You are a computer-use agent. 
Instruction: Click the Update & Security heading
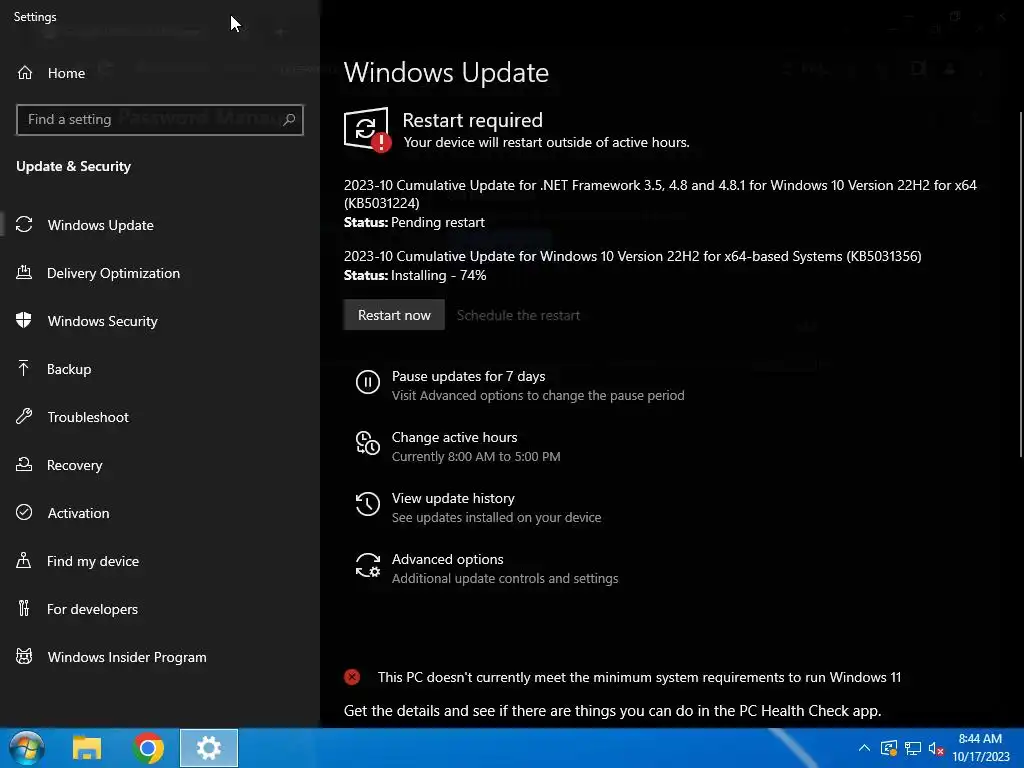pyautogui.click(x=74, y=166)
